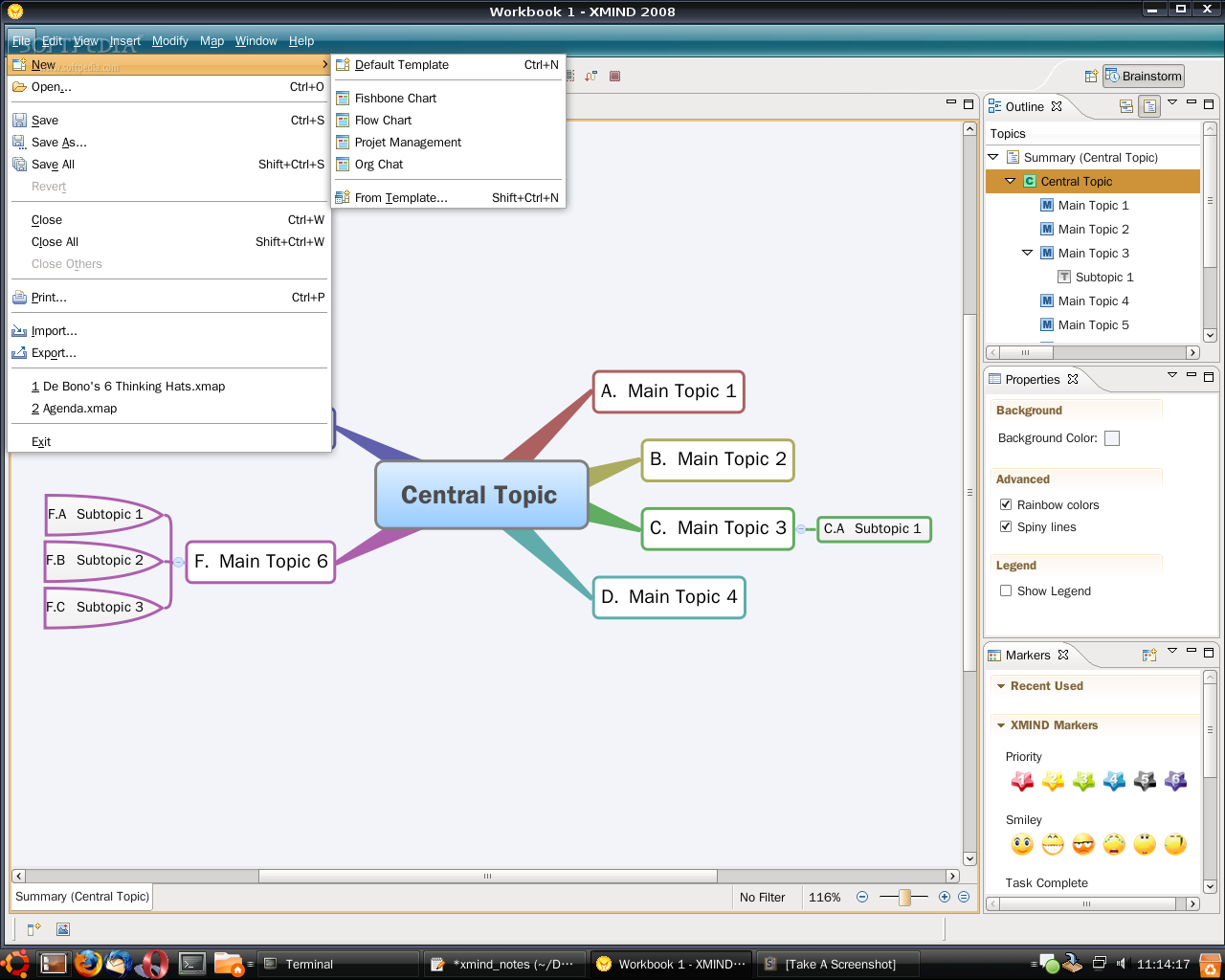Image resolution: width=1225 pixels, height=980 pixels.
Task: Click Export... in the File menu
Action: coord(168,352)
